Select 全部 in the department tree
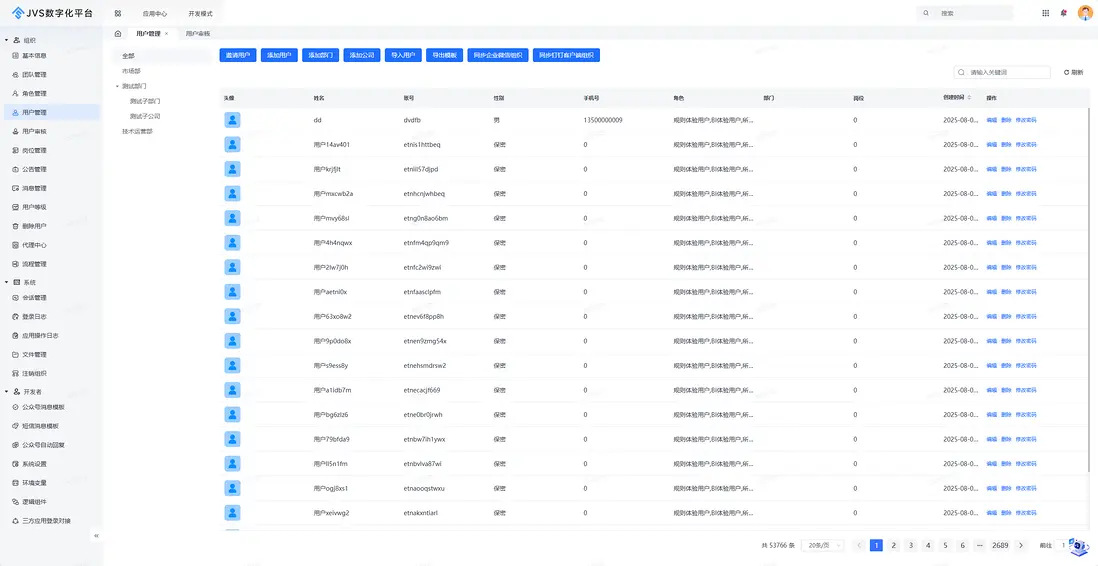The width and height of the screenshot is (1098, 566). coord(127,55)
